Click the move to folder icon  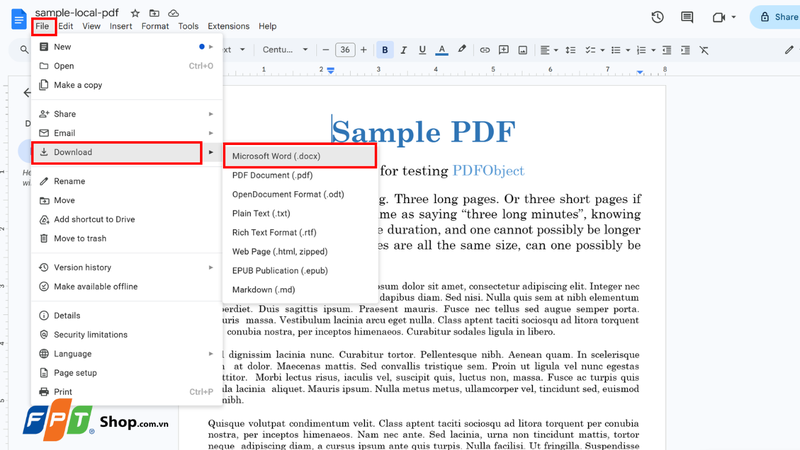point(154,13)
